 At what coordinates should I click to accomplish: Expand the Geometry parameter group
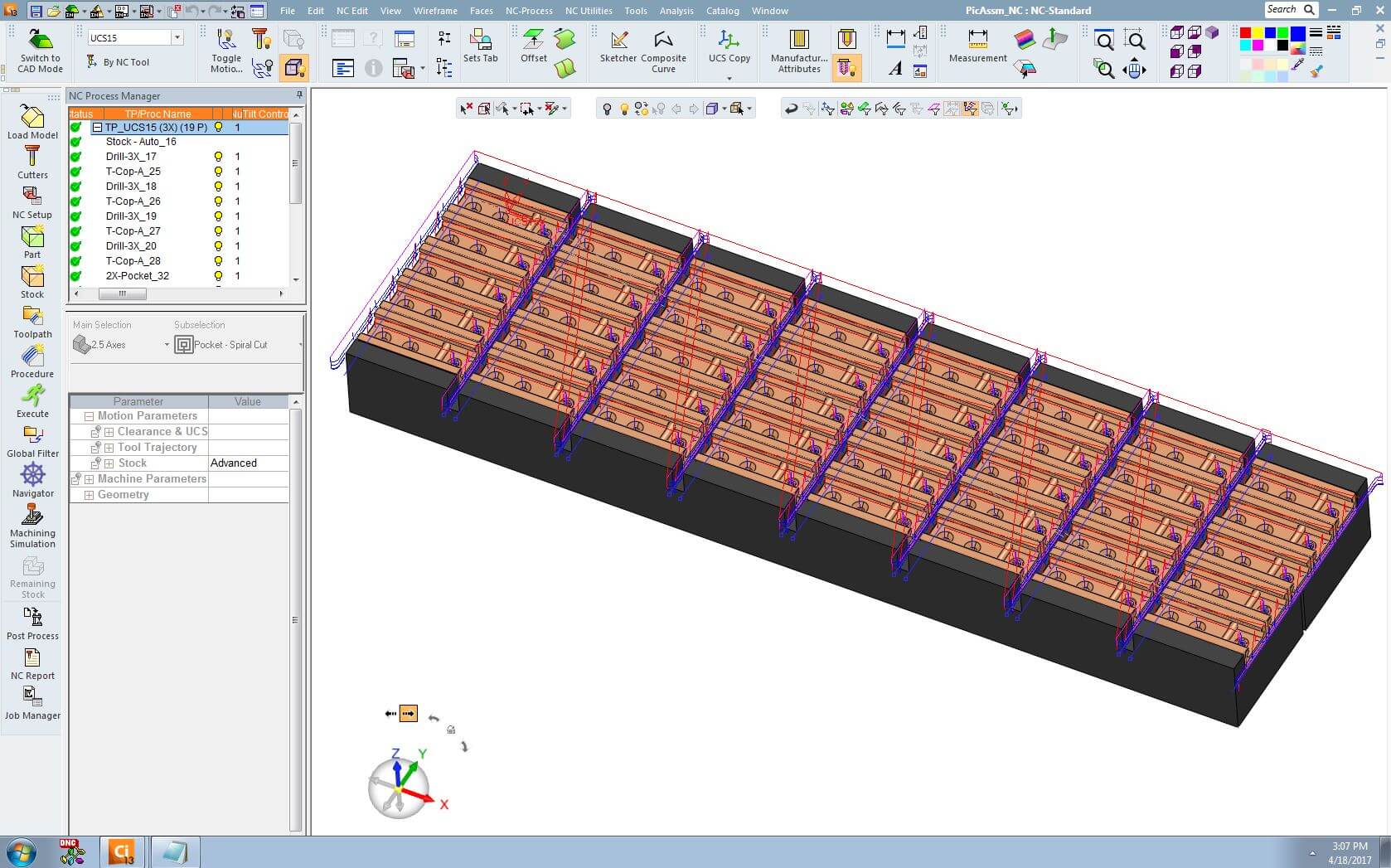point(89,495)
